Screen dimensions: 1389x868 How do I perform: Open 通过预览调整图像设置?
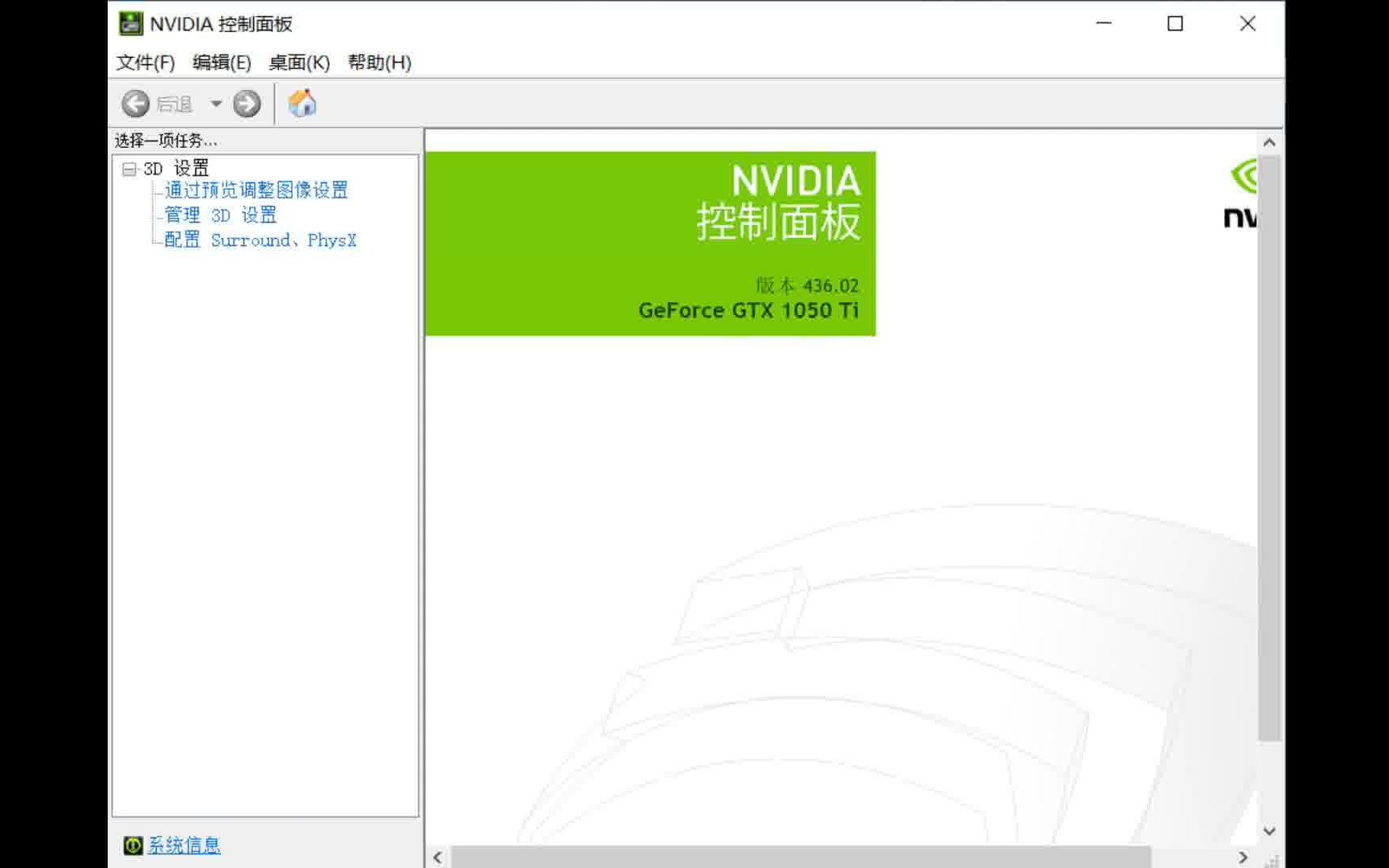[256, 190]
